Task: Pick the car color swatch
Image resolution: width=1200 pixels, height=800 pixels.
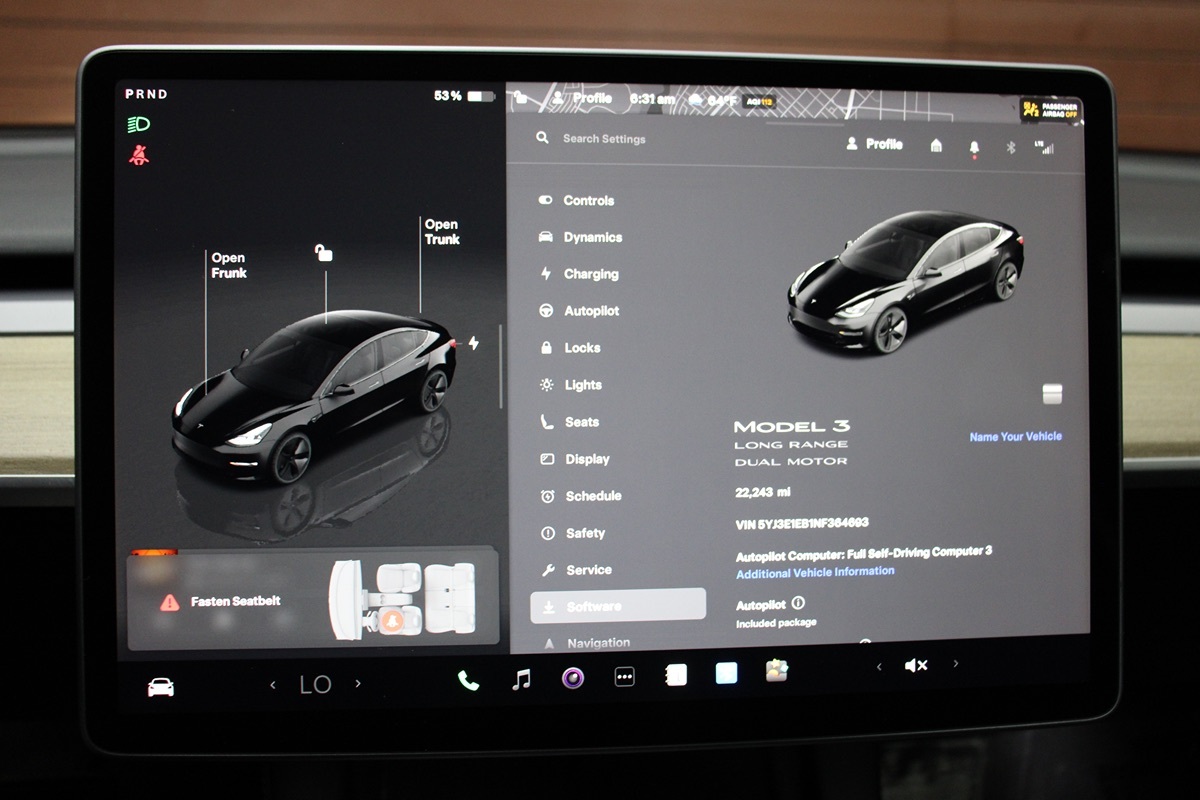Action: 1051,393
